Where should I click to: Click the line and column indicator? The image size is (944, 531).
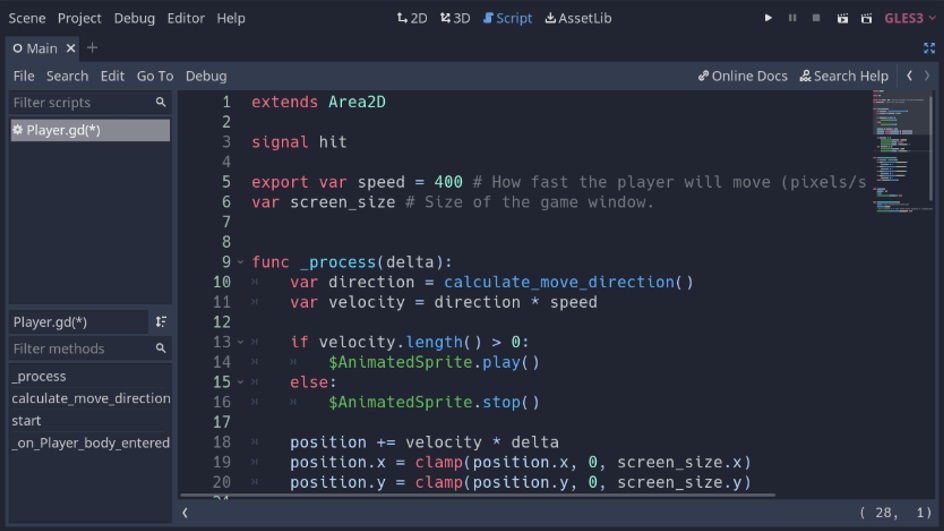[896, 513]
